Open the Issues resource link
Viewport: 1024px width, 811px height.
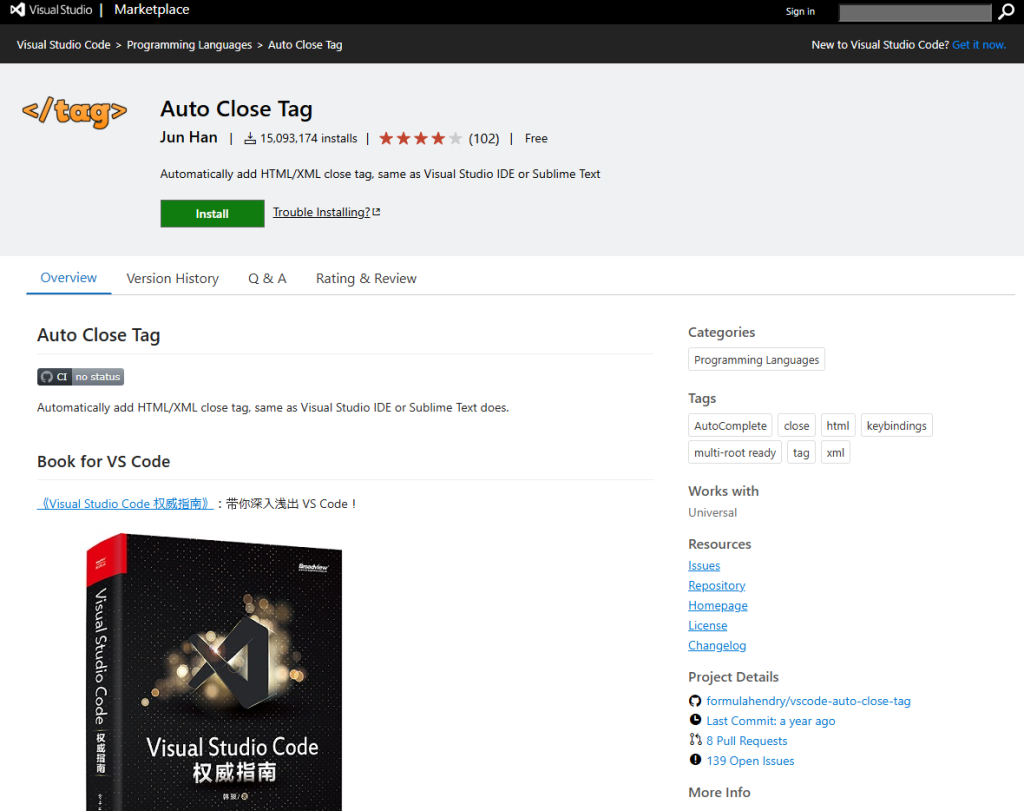tap(704, 565)
